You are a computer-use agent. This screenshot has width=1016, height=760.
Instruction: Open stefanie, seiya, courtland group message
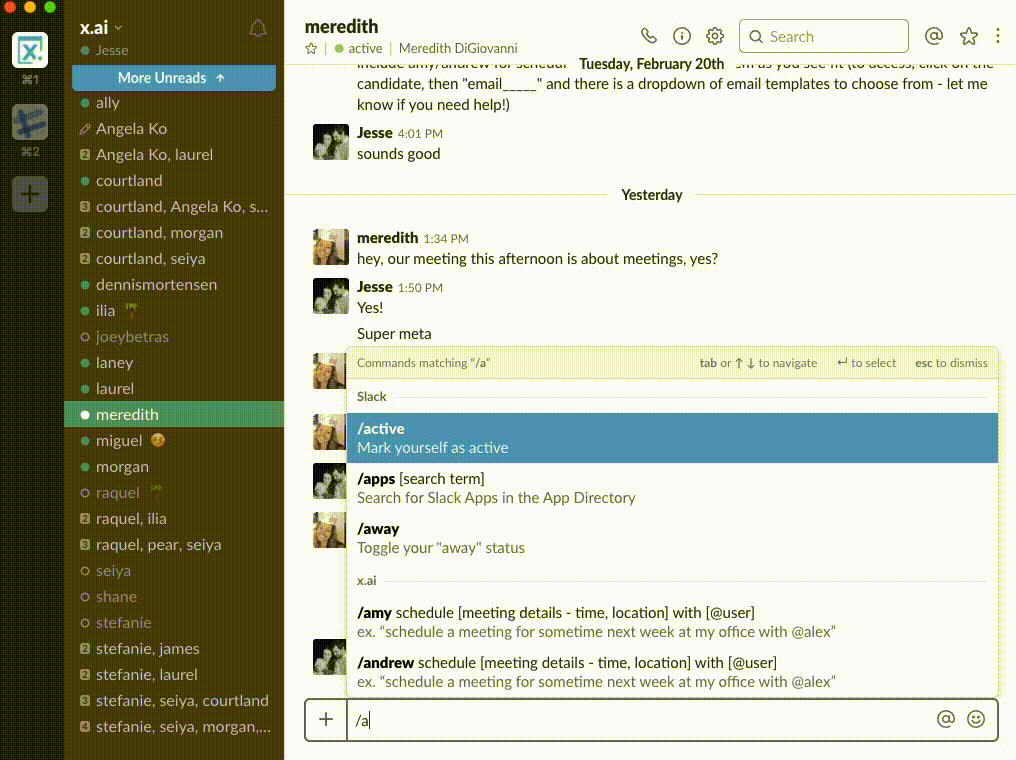(x=174, y=701)
